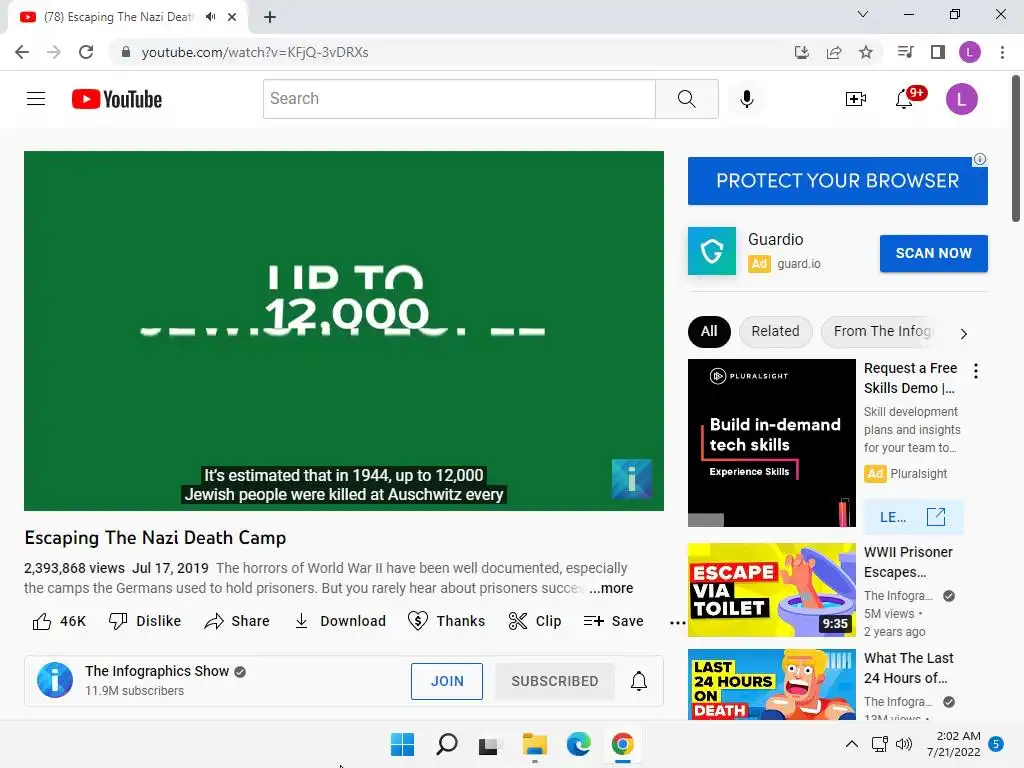The image size is (1024, 768).
Task: Share this page from address bar
Action: point(833,52)
